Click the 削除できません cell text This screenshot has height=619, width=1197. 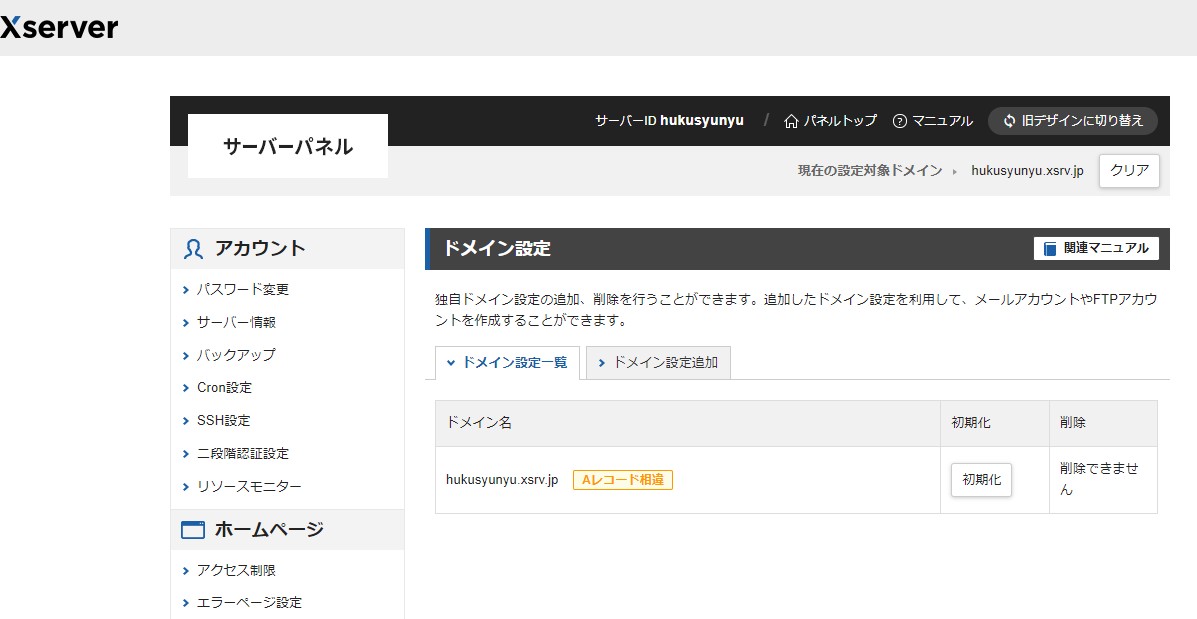pyautogui.click(x=1099, y=479)
